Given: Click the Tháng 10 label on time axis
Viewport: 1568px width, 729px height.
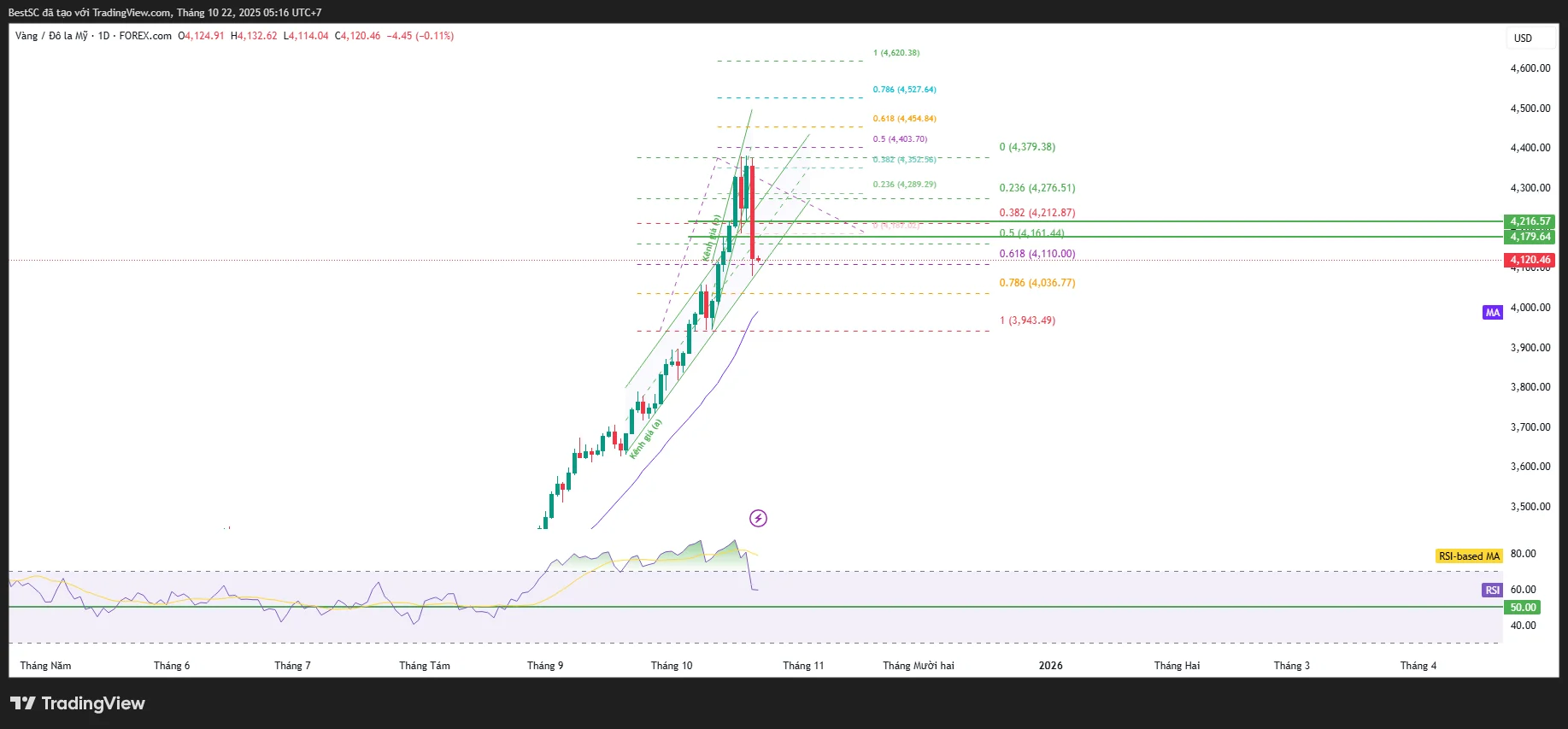Looking at the screenshot, I should point(672,666).
